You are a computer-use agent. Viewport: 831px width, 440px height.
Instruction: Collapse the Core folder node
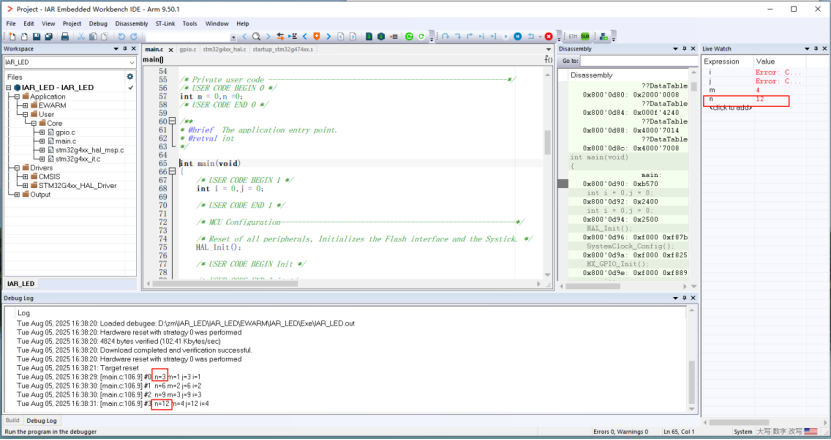coord(34,124)
